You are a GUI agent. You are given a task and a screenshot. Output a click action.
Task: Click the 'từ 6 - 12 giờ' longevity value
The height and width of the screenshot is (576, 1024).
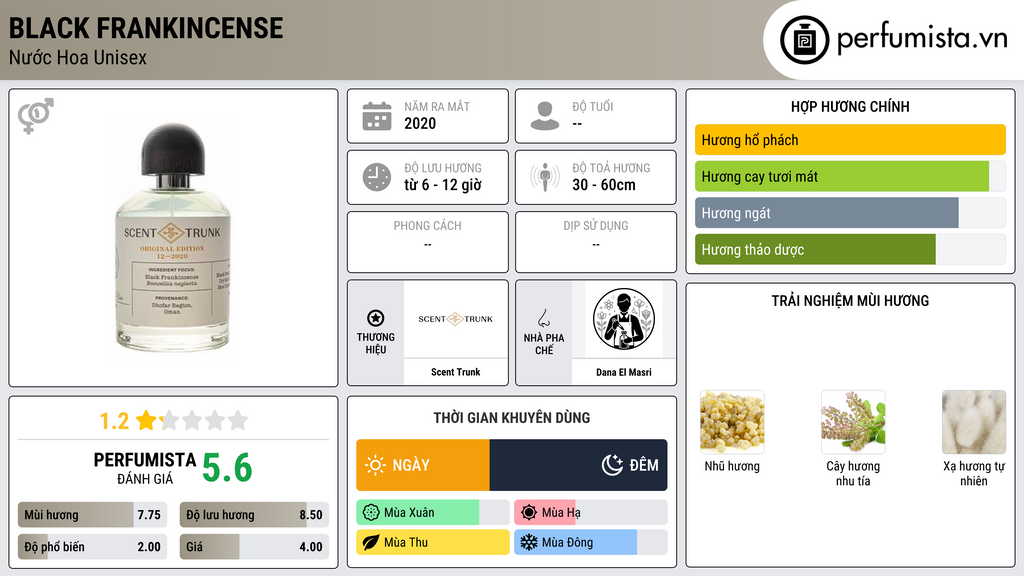point(443,185)
